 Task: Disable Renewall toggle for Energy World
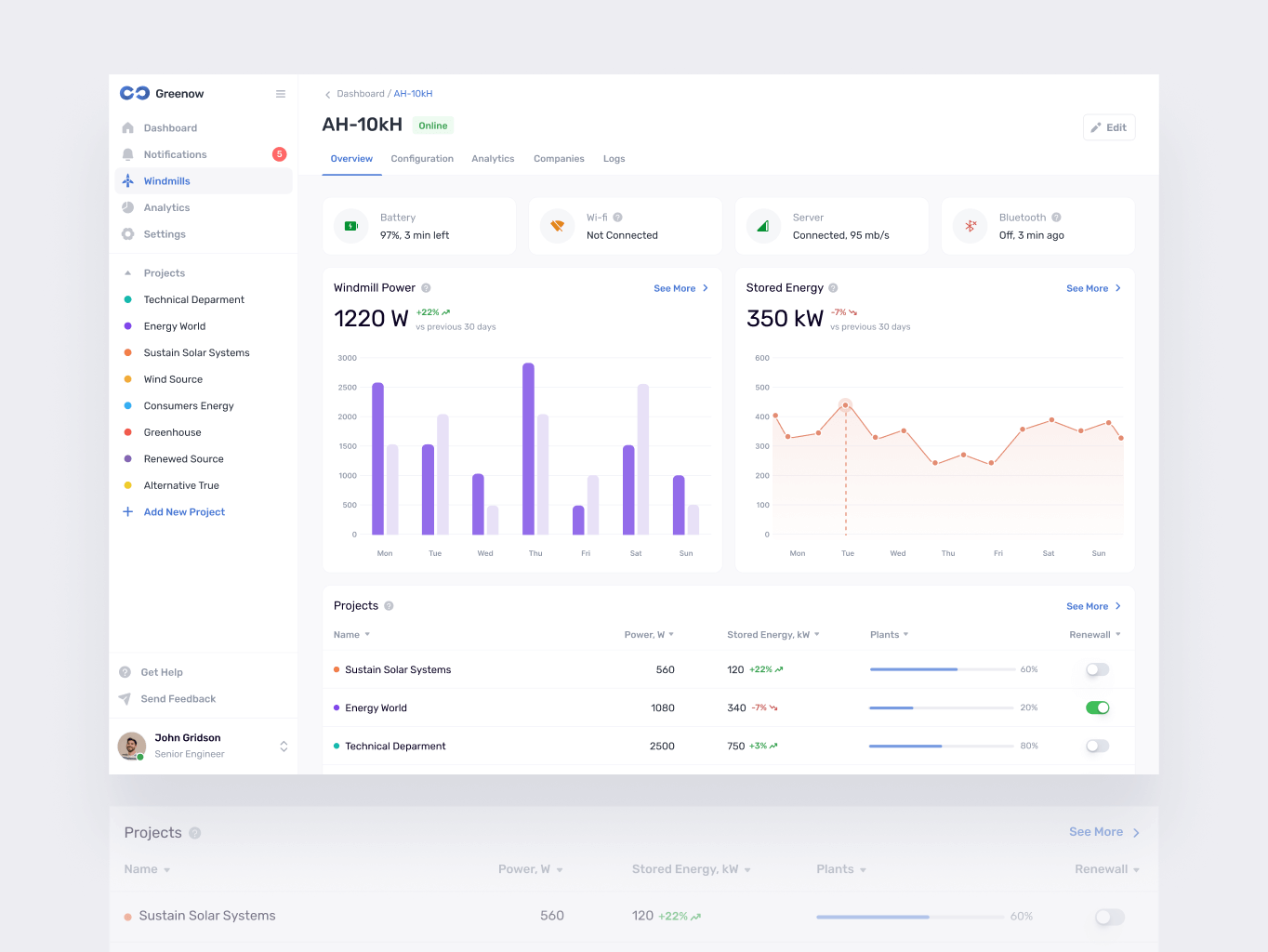tap(1097, 707)
